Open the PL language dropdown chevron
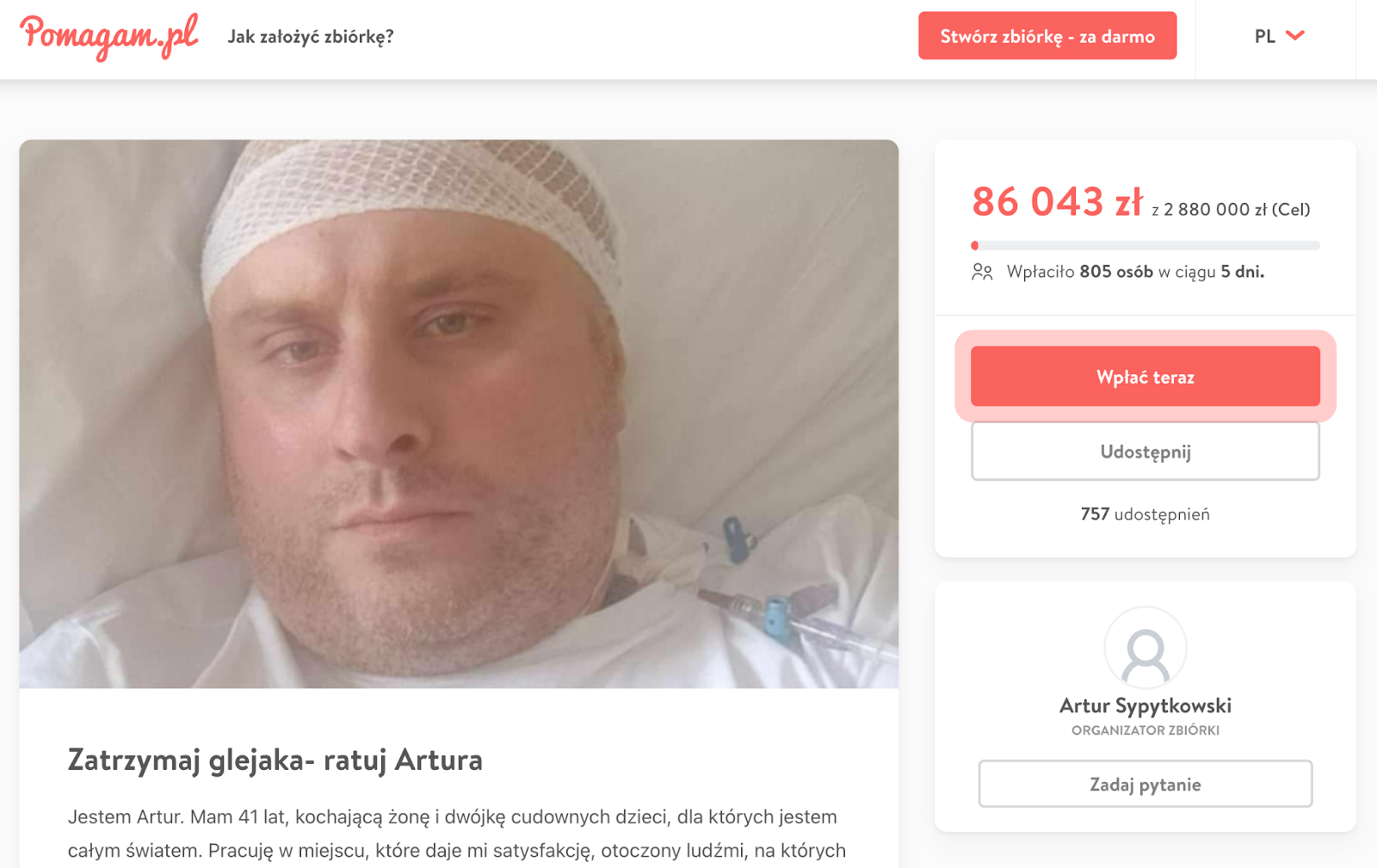The height and width of the screenshot is (868, 1377). click(x=1295, y=35)
